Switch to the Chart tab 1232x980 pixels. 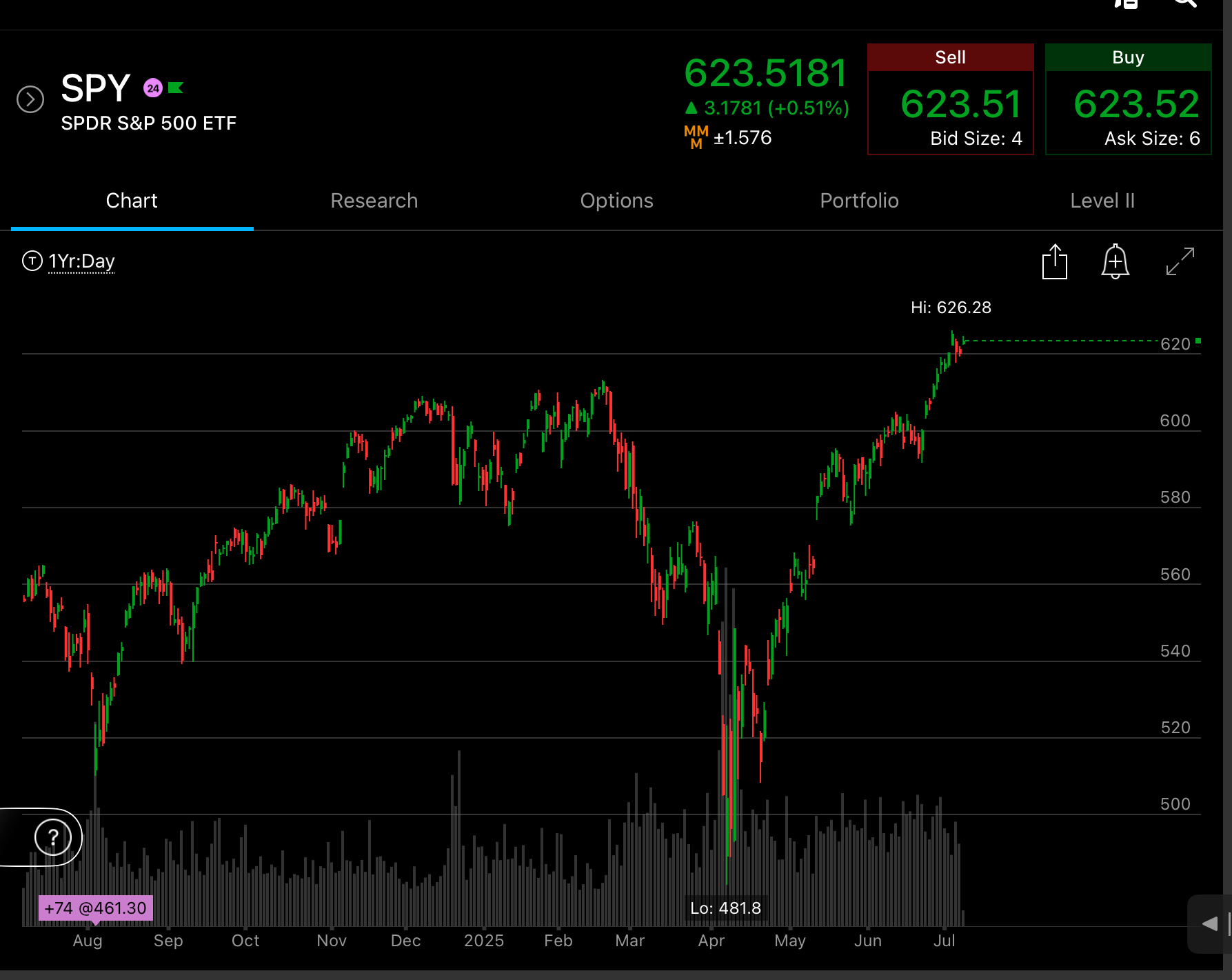click(132, 201)
